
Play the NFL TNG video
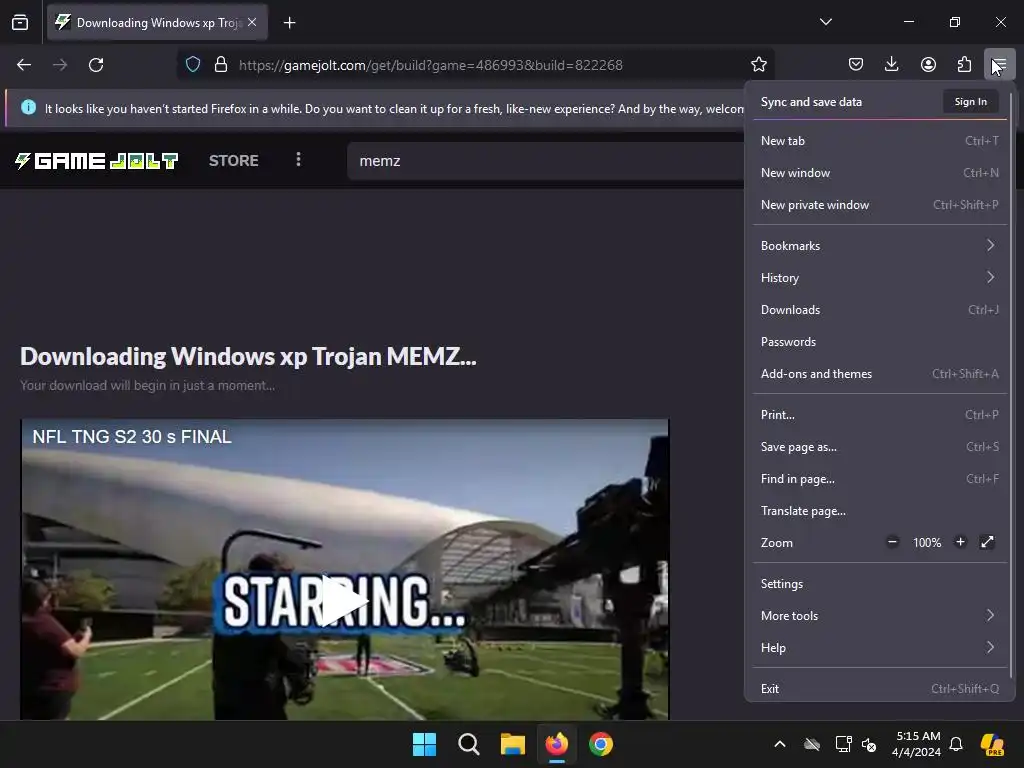point(345,601)
